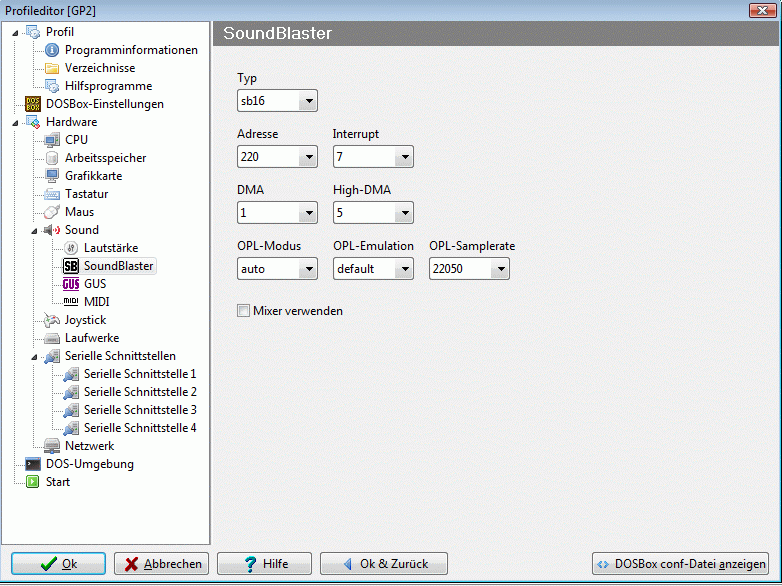
Task: Click the green Start play icon
Action: 33,482
